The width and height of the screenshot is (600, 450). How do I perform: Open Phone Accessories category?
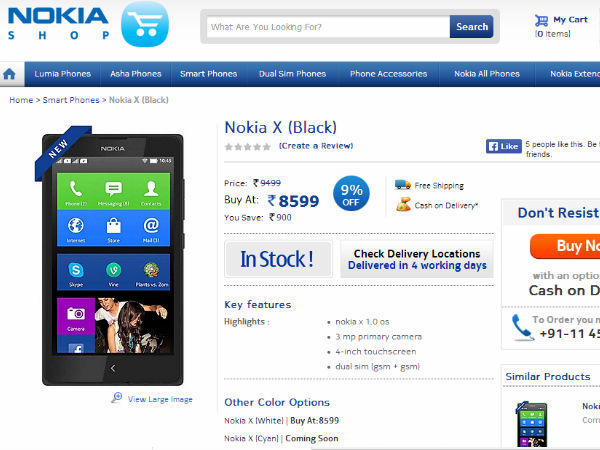pyautogui.click(x=388, y=74)
